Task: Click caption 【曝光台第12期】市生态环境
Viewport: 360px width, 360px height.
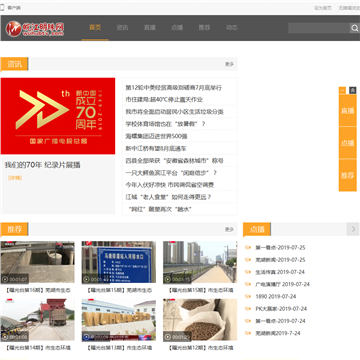Action: (200, 348)
